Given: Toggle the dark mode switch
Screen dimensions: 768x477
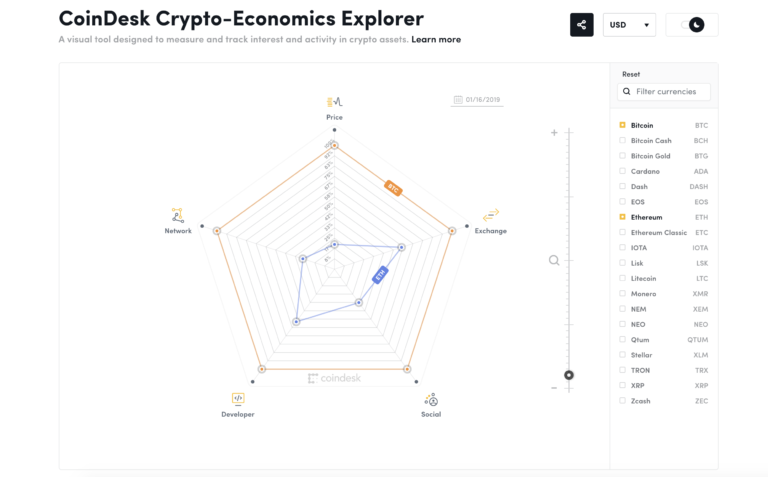Looking at the screenshot, I should pyautogui.click(x=691, y=25).
